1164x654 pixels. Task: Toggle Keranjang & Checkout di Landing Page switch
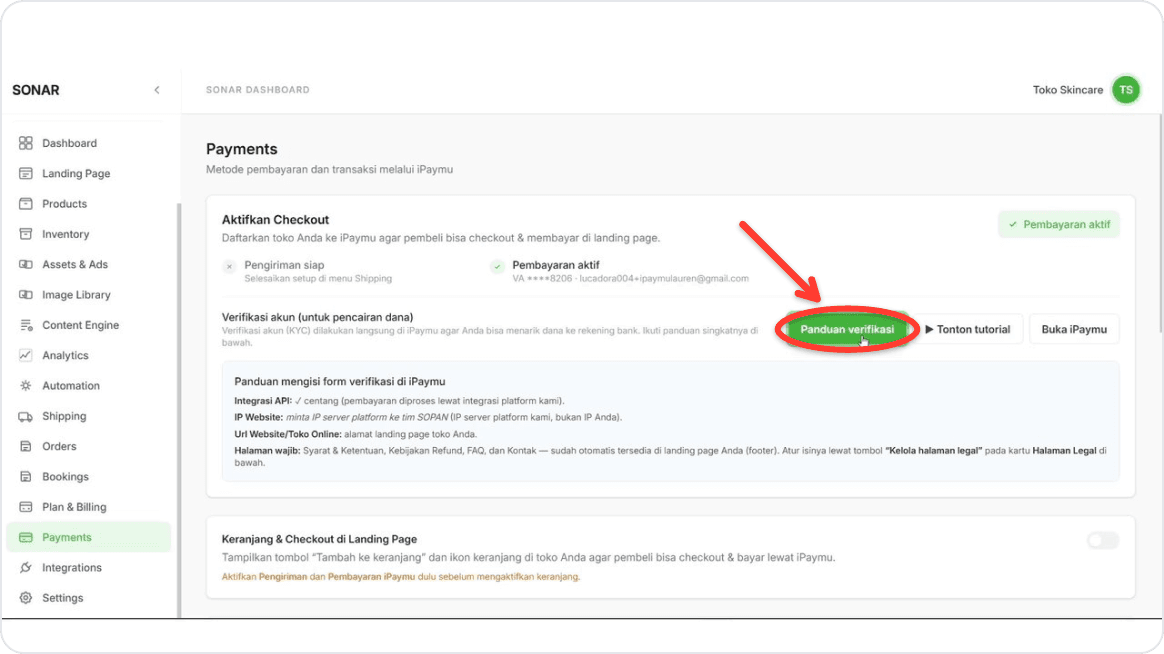click(x=1102, y=540)
